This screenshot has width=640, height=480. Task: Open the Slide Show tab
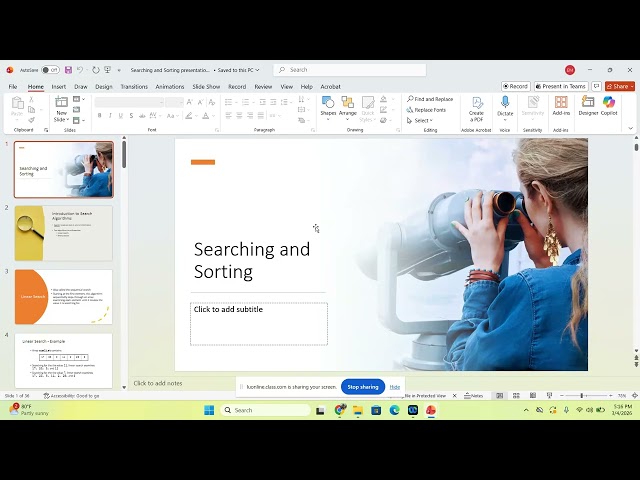206,87
